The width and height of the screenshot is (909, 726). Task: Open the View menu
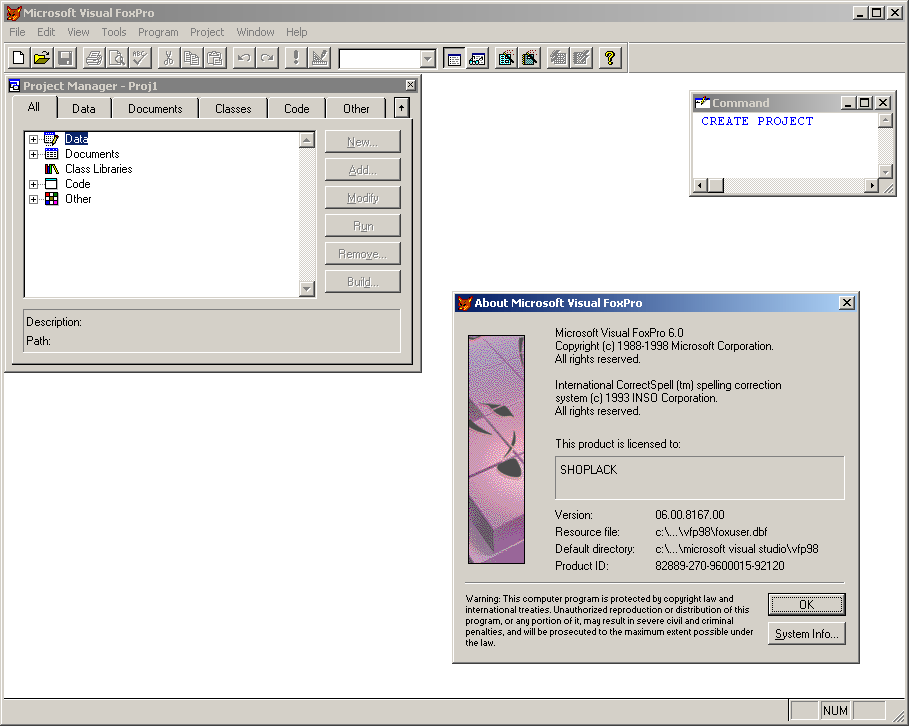point(78,32)
